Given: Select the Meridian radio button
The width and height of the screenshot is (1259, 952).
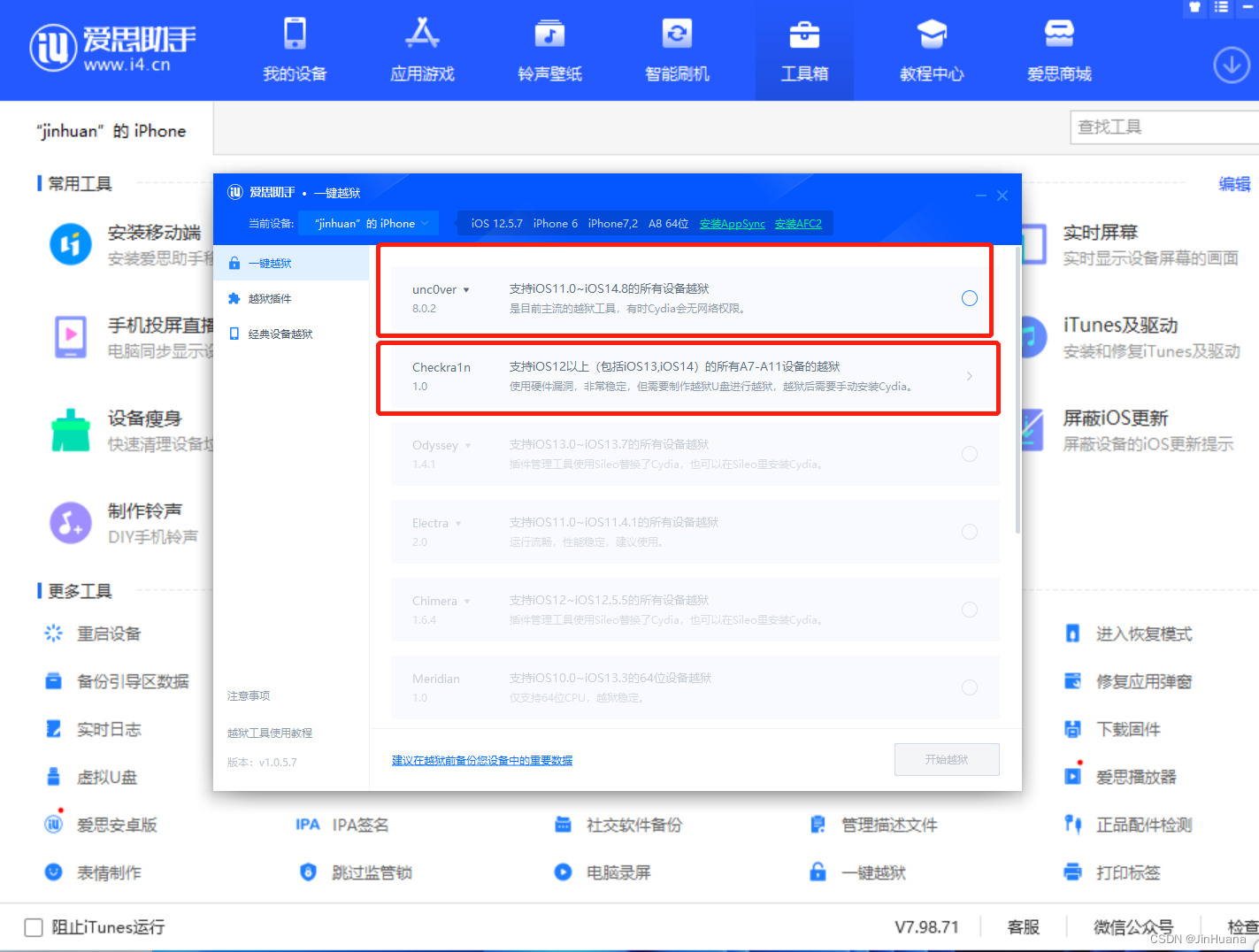Looking at the screenshot, I should (970, 687).
